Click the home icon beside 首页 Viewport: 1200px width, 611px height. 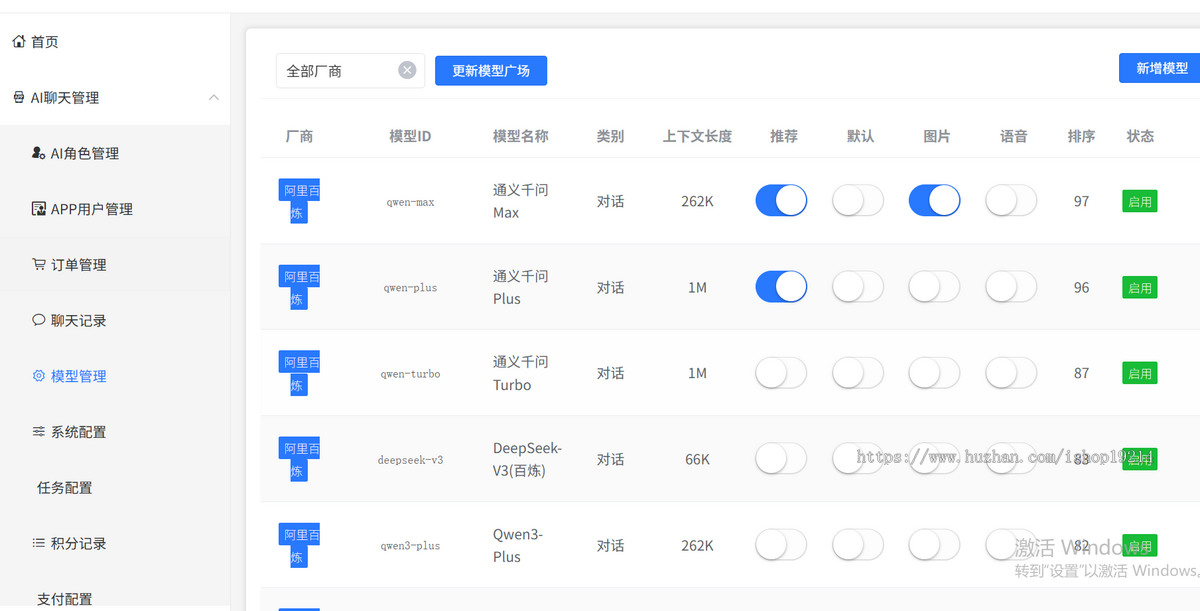(x=18, y=42)
